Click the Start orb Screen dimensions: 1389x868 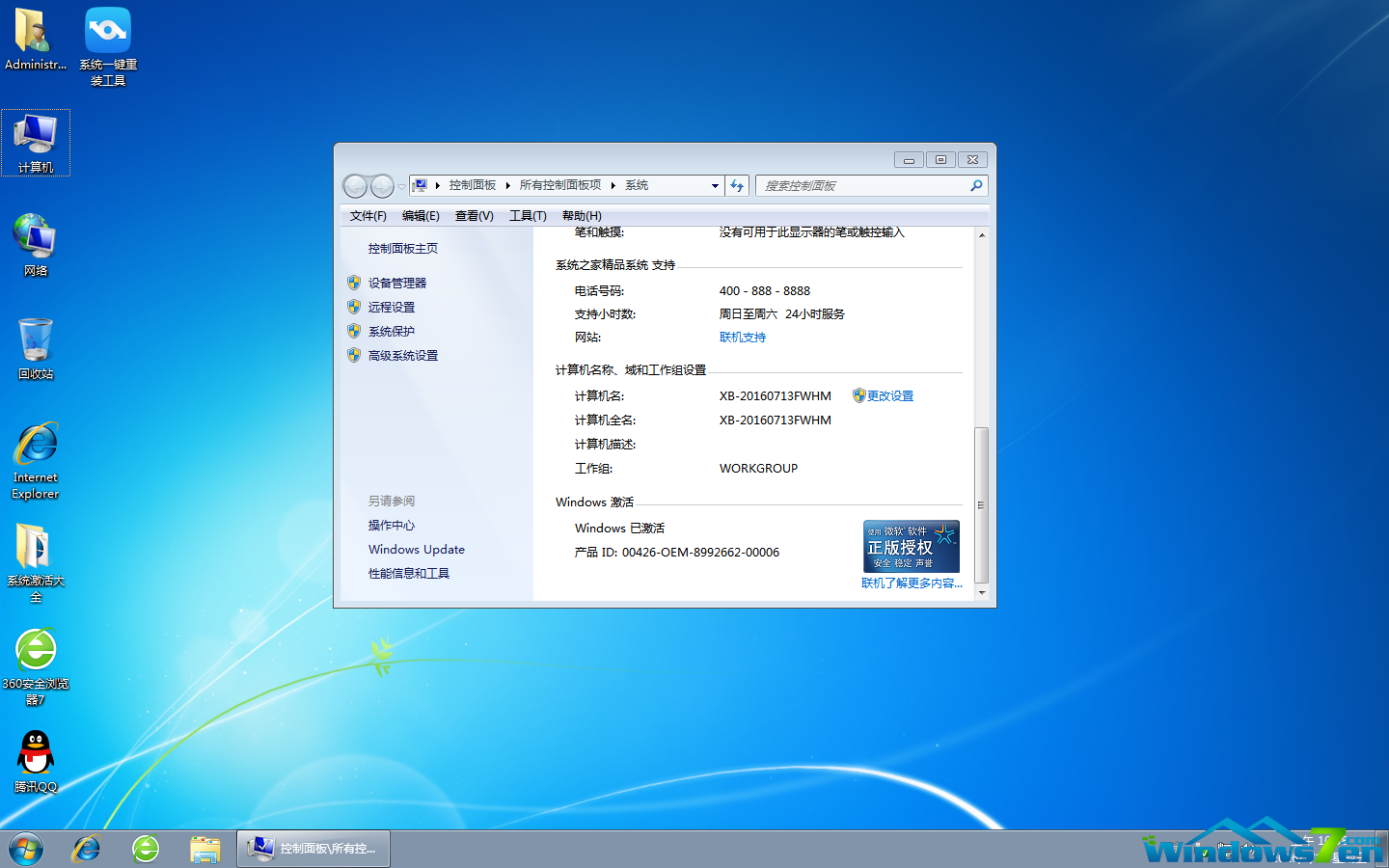[x=24, y=849]
